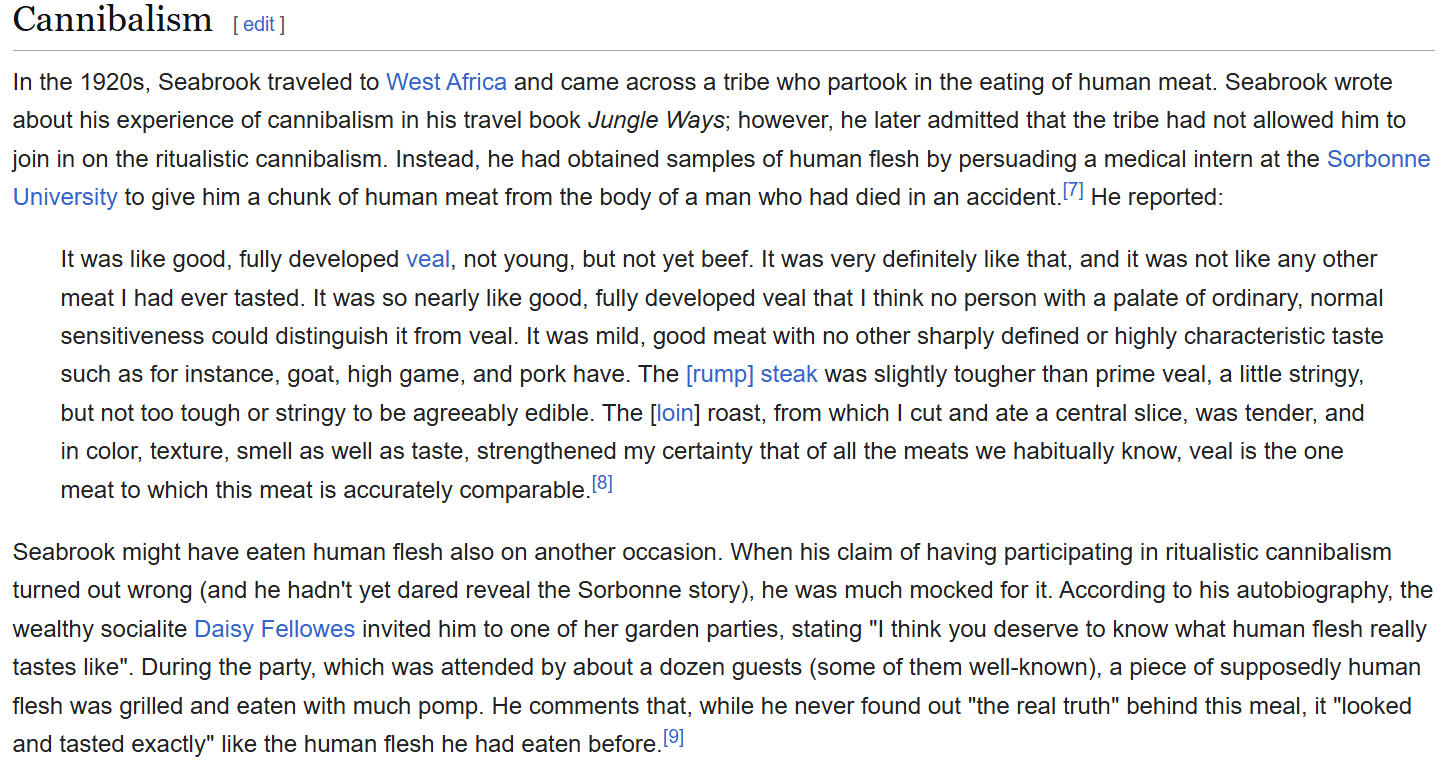Open the veal link in quote
This screenshot has height=782, width=1442.
click(x=428, y=260)
